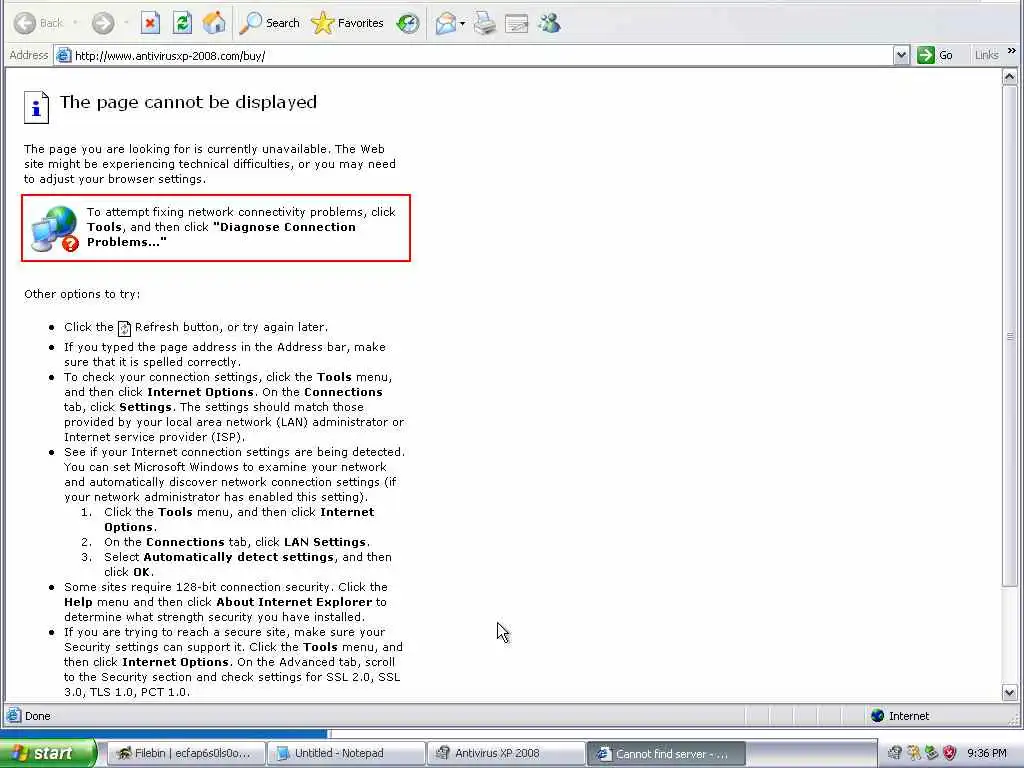This screenshot has height=768, width=1024.
Task: Switch to the Filebin taskbar window
Action: (185, 753)
